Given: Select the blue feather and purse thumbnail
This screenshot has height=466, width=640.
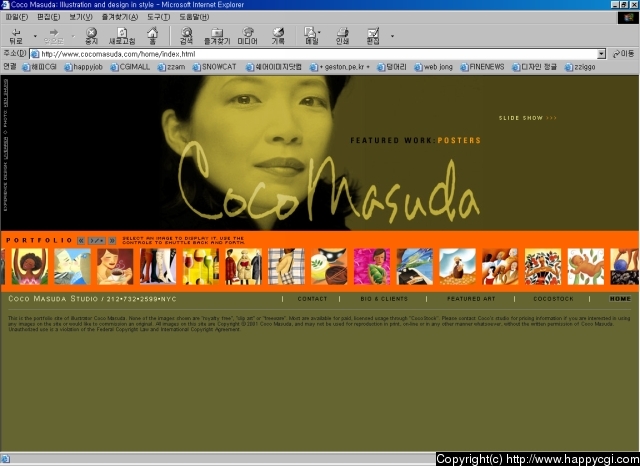Looking at the screenshot, I should [415, 266].
